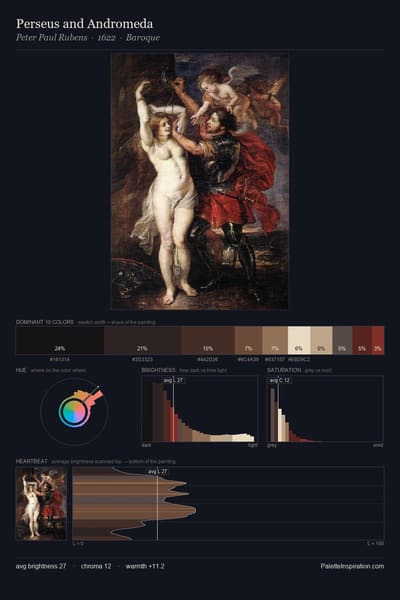Select the 21% dark brown swatch
Image resolution: width=400 pixels, height=600 pixels.
[x=142, y=340]
